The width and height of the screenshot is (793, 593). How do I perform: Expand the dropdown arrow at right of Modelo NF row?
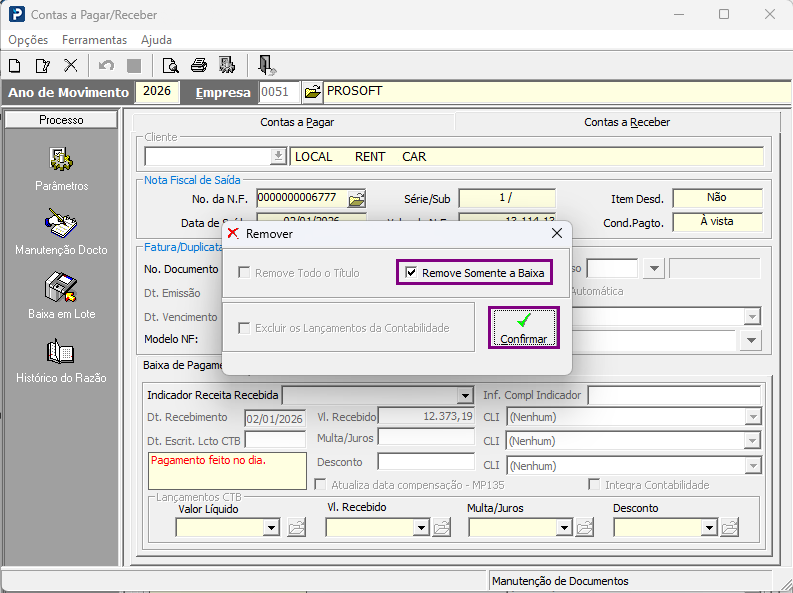pyautogui.click(x=751, y=340)
